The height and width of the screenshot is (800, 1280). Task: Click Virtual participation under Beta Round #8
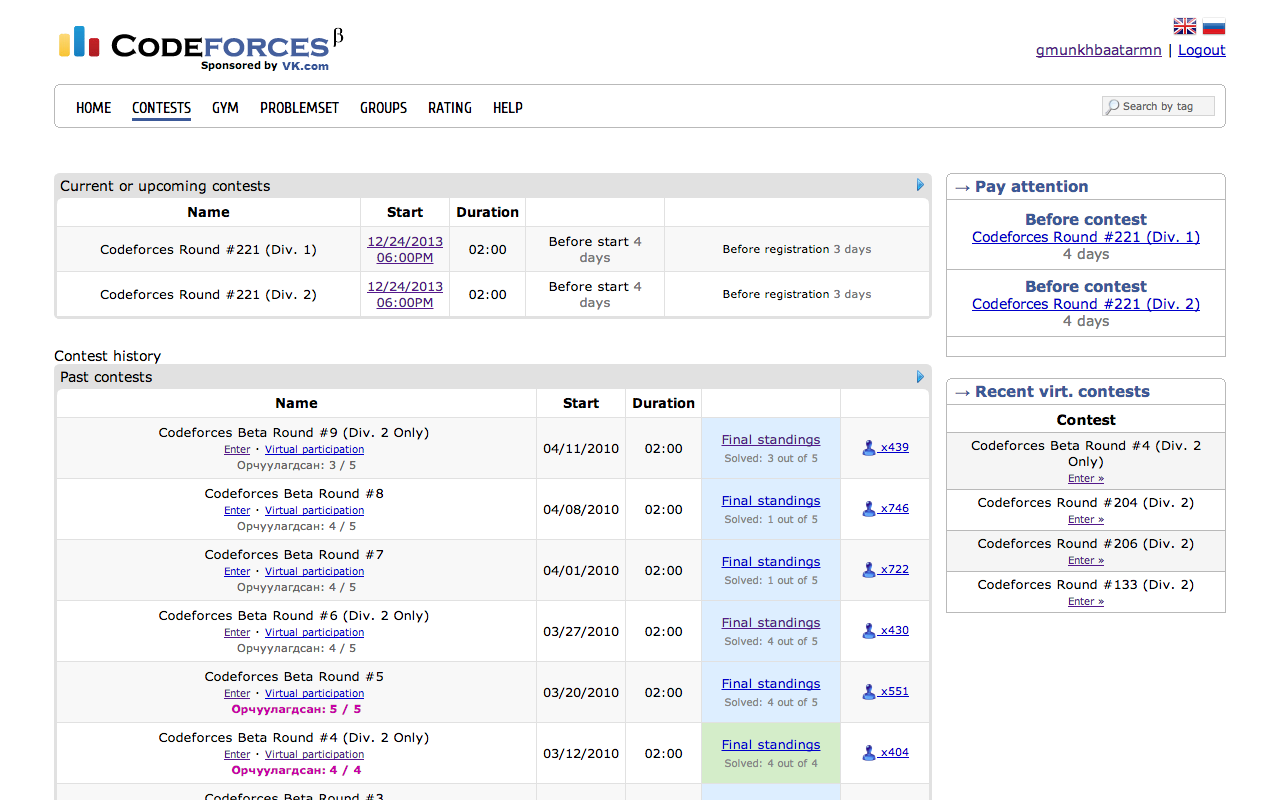[314, 511]
